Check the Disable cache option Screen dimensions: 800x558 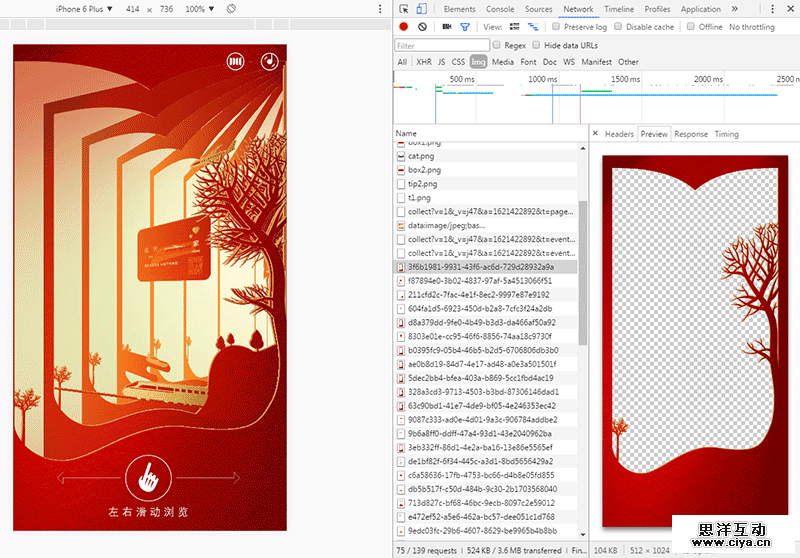[x=617, y=27]
